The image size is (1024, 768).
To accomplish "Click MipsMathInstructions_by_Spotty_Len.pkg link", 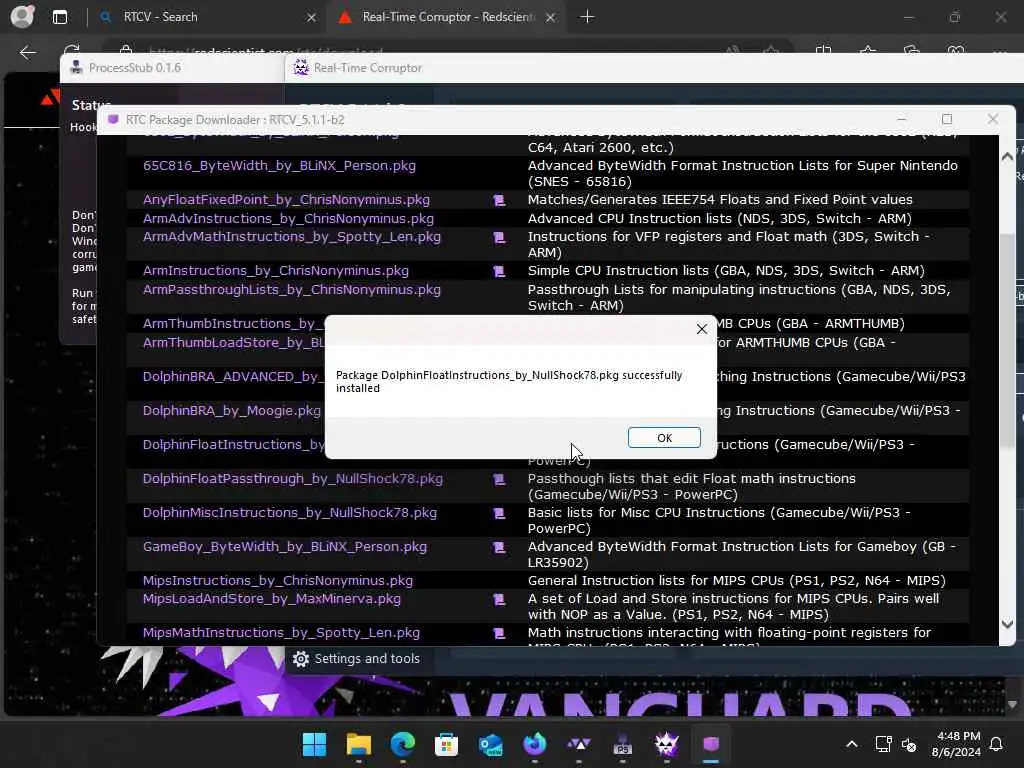I will pos(281,633).
